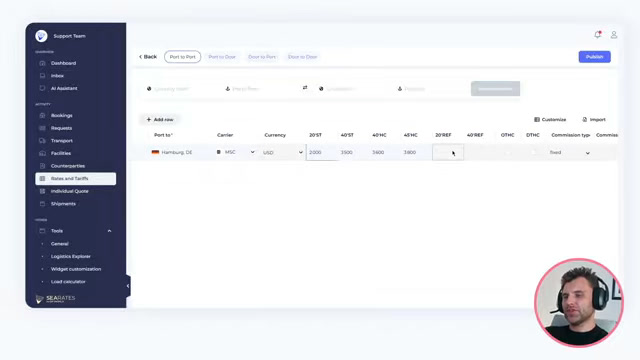
Task: Click the AI Assistant sidebar icon
Action: coord(42,88)
